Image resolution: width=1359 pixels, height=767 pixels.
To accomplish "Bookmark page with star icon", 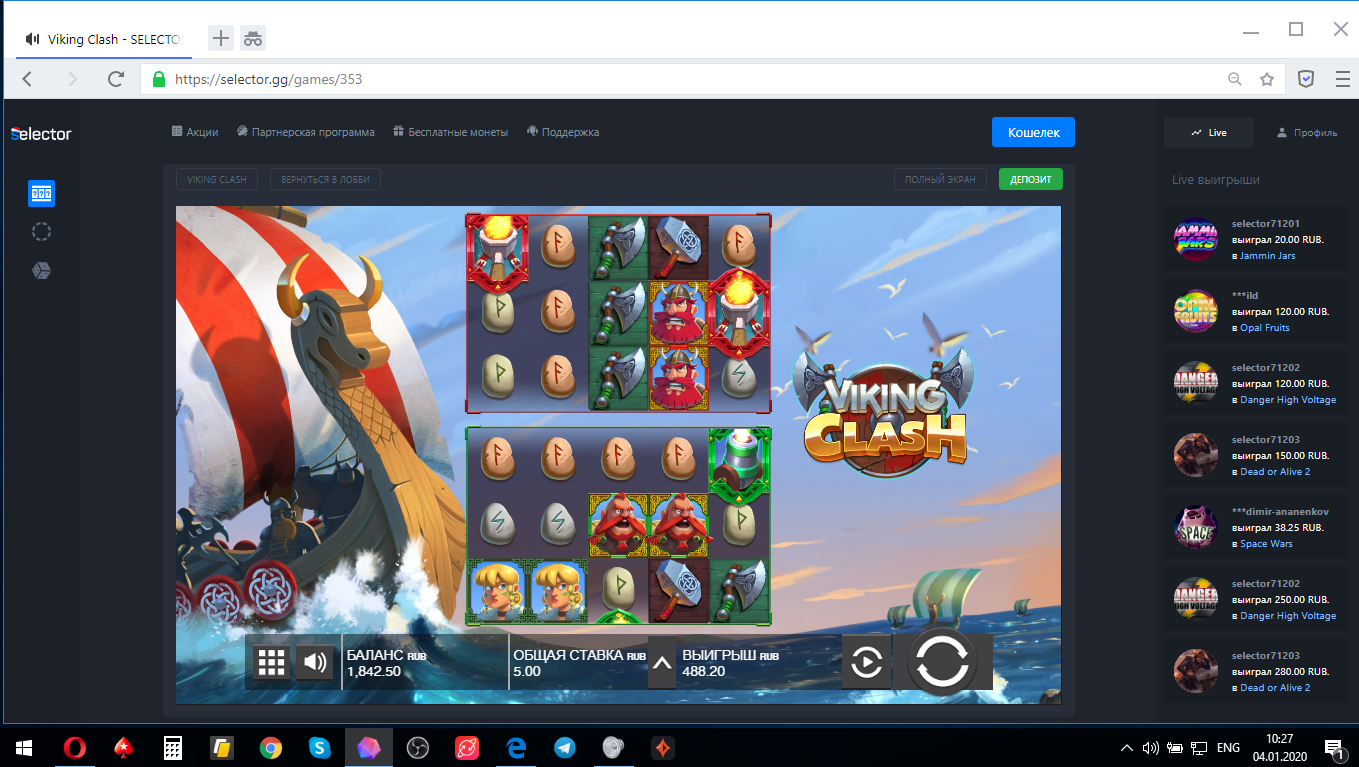I will 1267,79.
